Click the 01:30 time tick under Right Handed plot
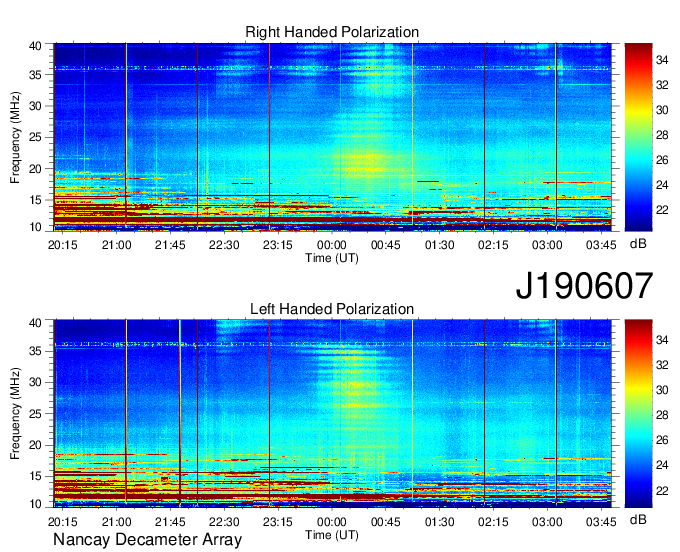The width and height of the screenshot is (680, 552). (x=439, y=245)
